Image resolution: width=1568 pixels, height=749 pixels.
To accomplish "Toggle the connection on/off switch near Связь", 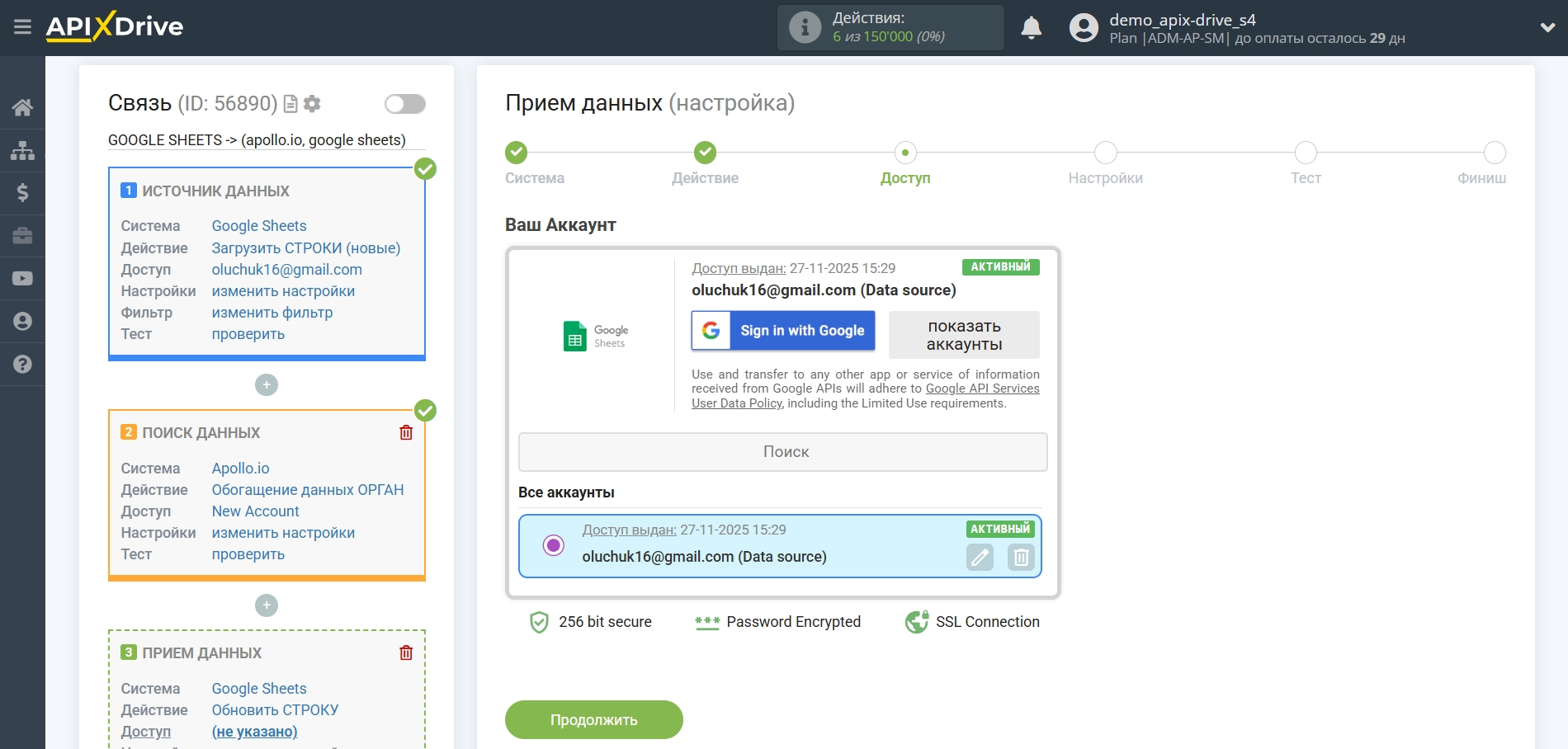I will (404, 104).
